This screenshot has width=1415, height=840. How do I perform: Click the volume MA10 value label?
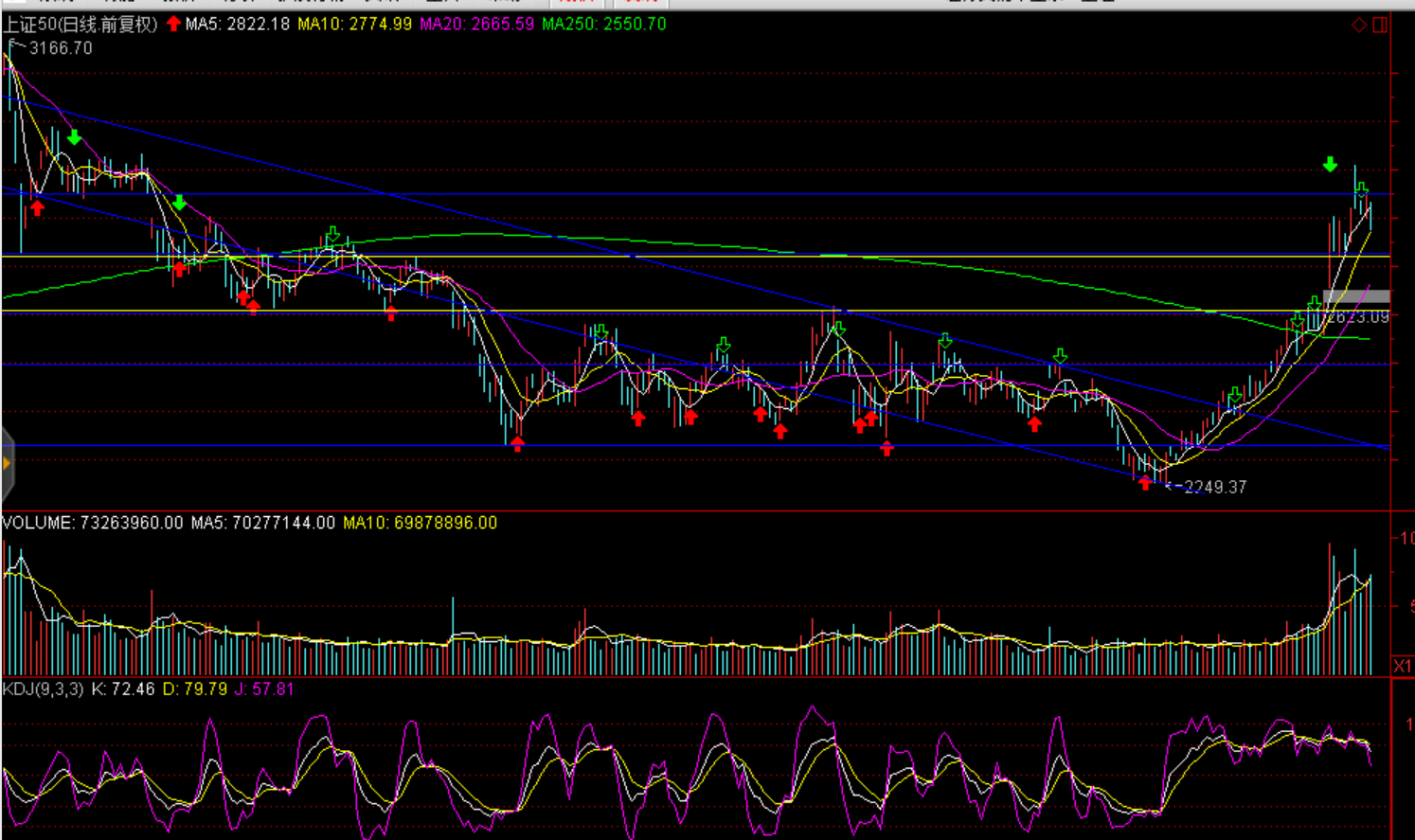420,523
